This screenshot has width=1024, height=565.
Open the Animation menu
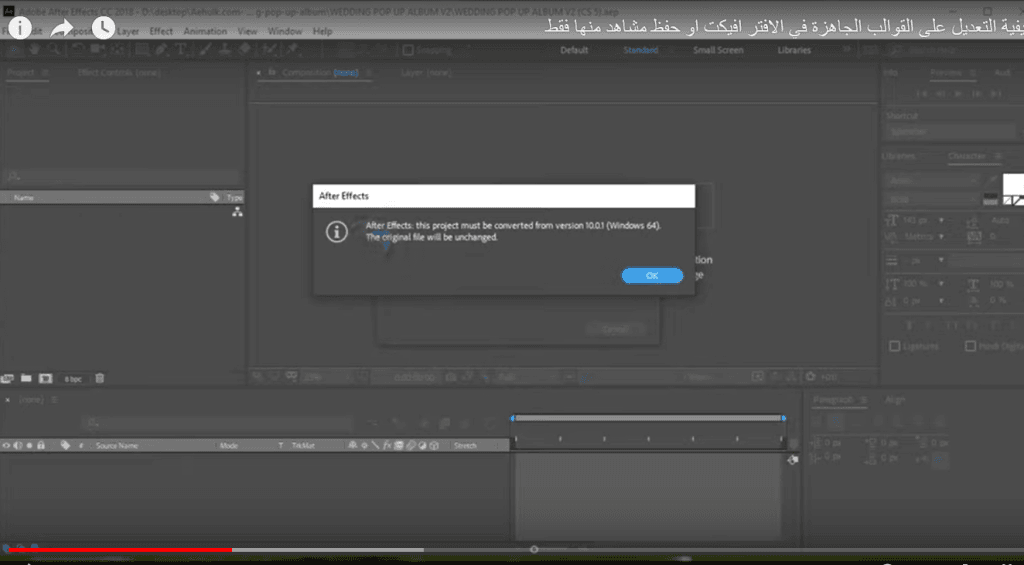coord(205,31)
